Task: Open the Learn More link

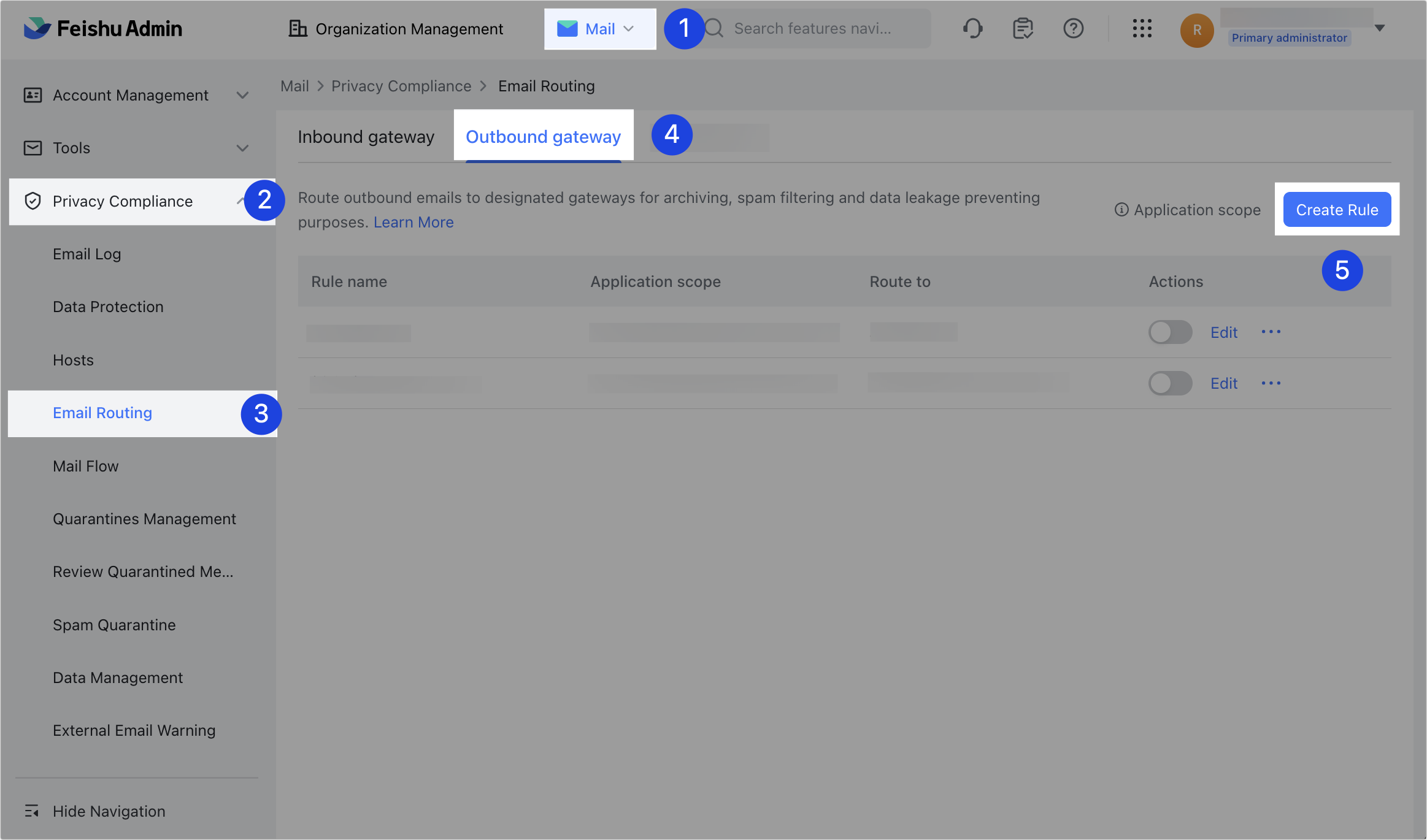Action: point(413,222)
